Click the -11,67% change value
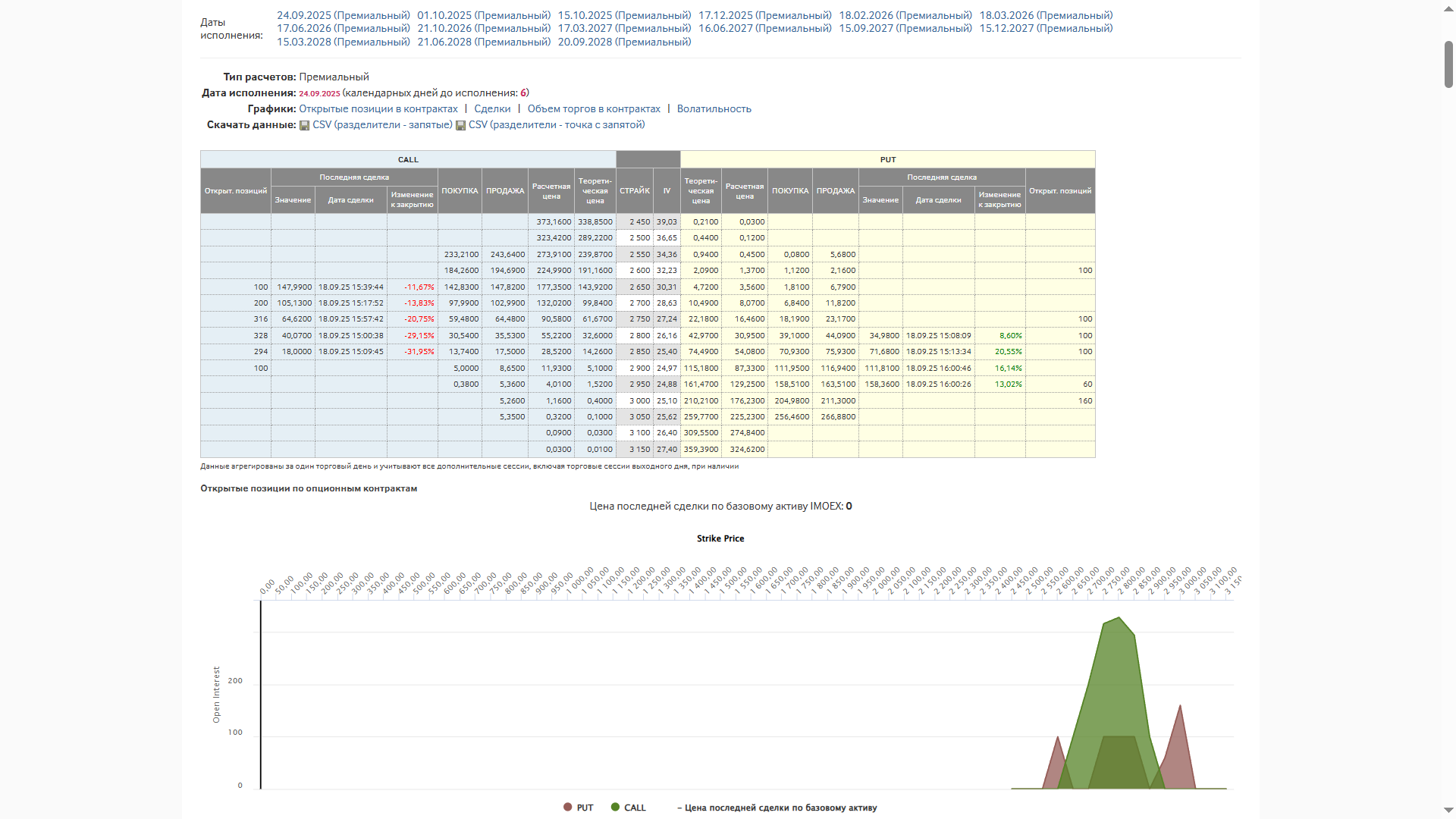The height and width of the screenshot is (819, 1456). (x=419, y=287)
